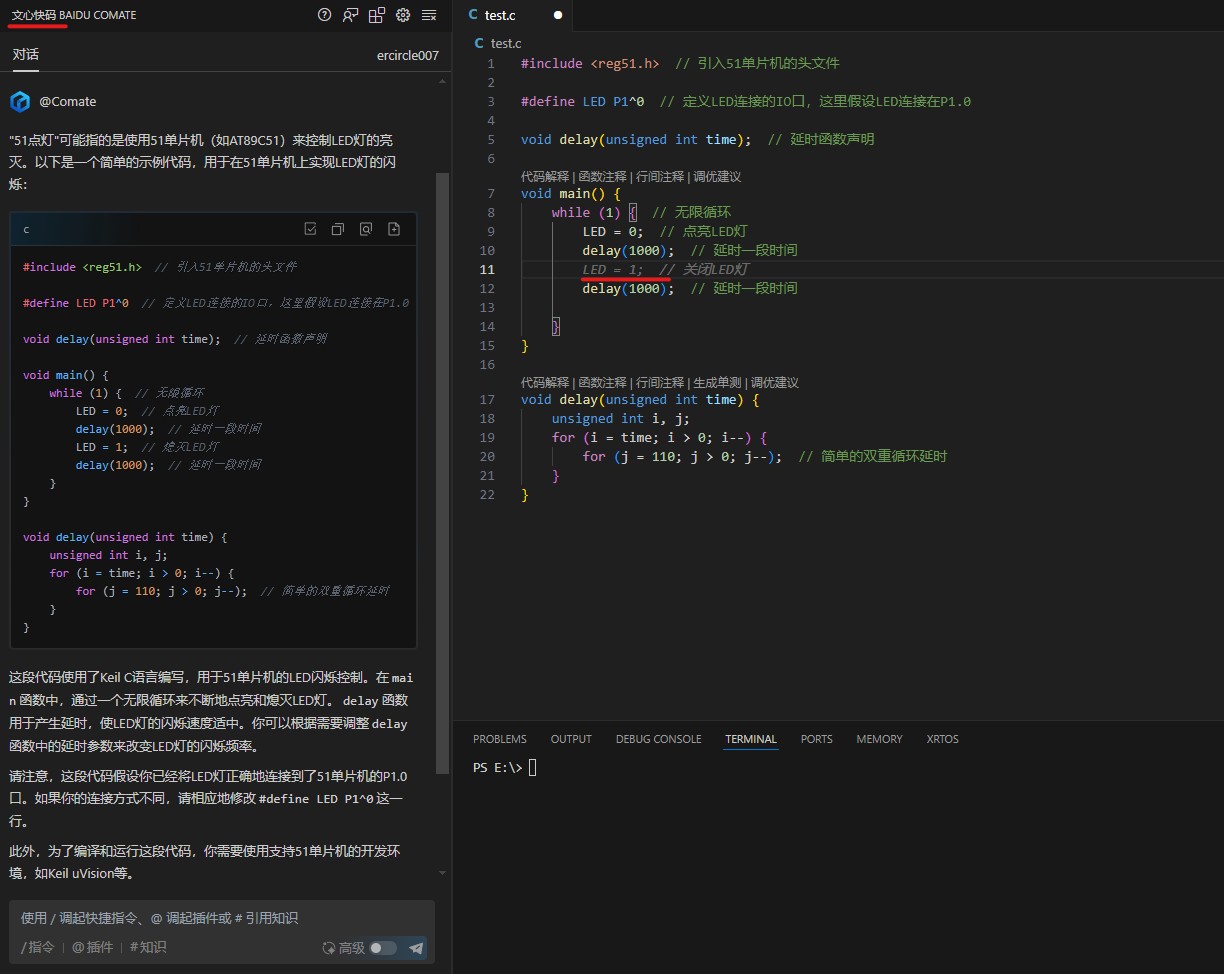Screen dimensions: 1224x974
Task: Click 生成单测 above the delay function
Action: click(x=717, y=382)
